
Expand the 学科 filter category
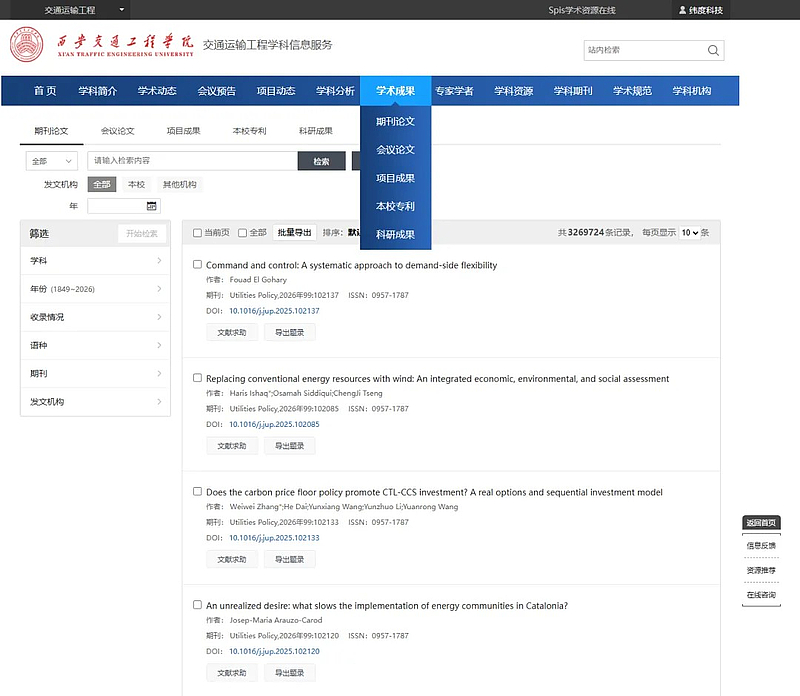pyautogui.click(x=95, y=261)
